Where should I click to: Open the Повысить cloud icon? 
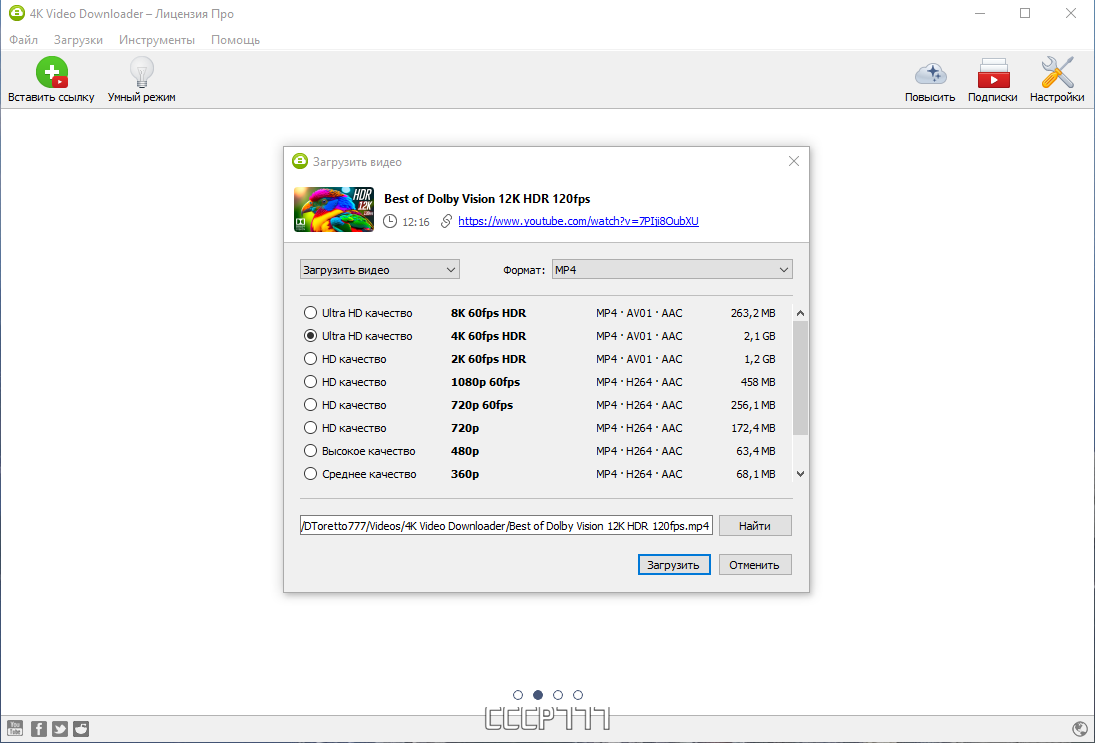(930, 73)
